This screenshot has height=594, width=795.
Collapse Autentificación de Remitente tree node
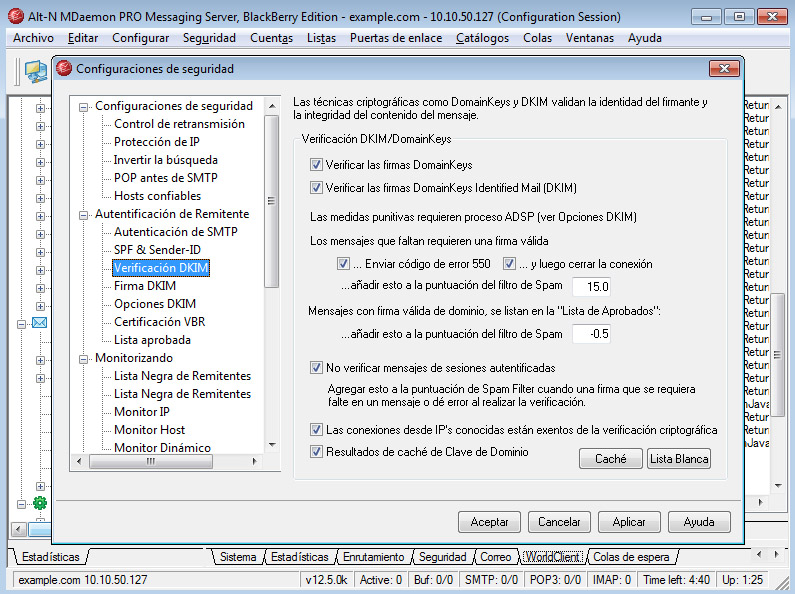(83, 215)
